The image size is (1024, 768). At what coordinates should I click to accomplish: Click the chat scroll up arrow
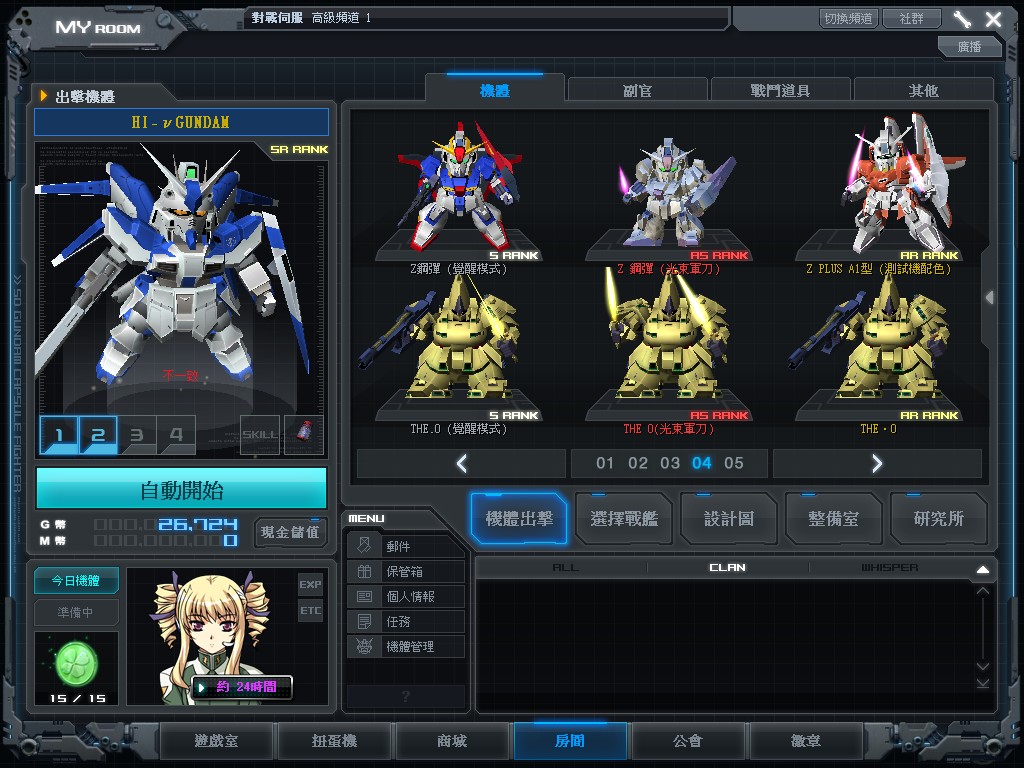[x=983, y=591]
